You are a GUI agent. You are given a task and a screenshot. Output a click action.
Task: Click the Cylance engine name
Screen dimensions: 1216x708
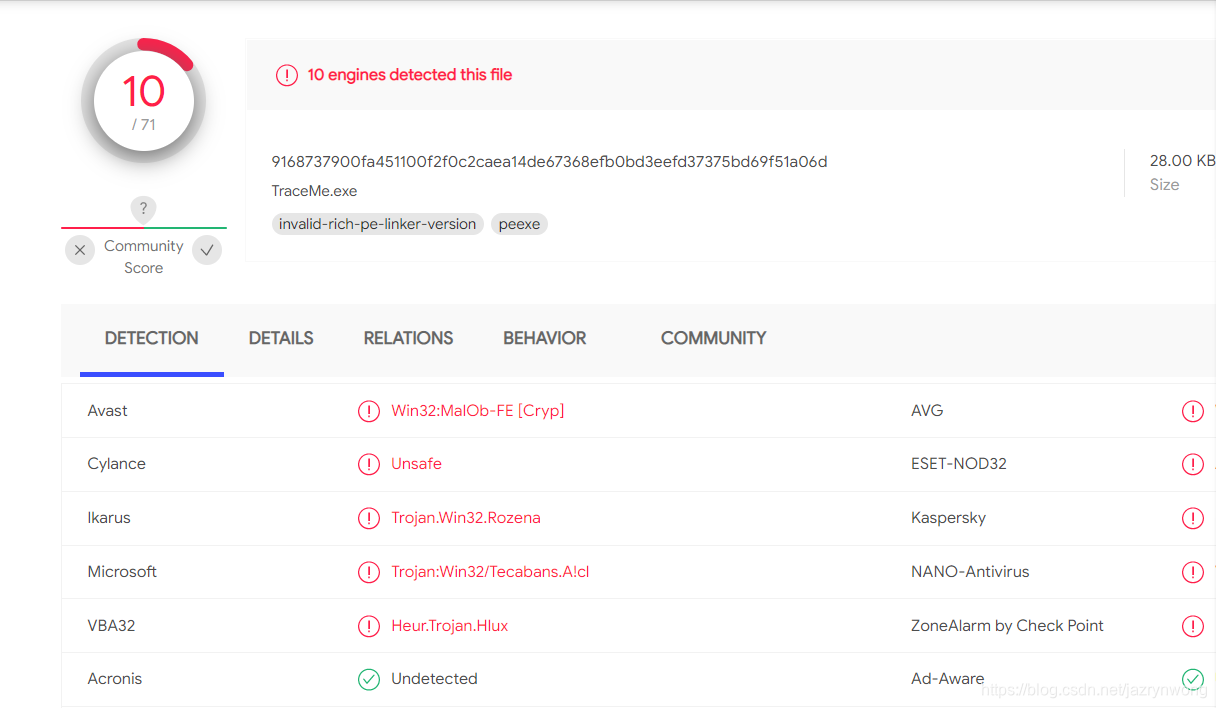(116, 464)
